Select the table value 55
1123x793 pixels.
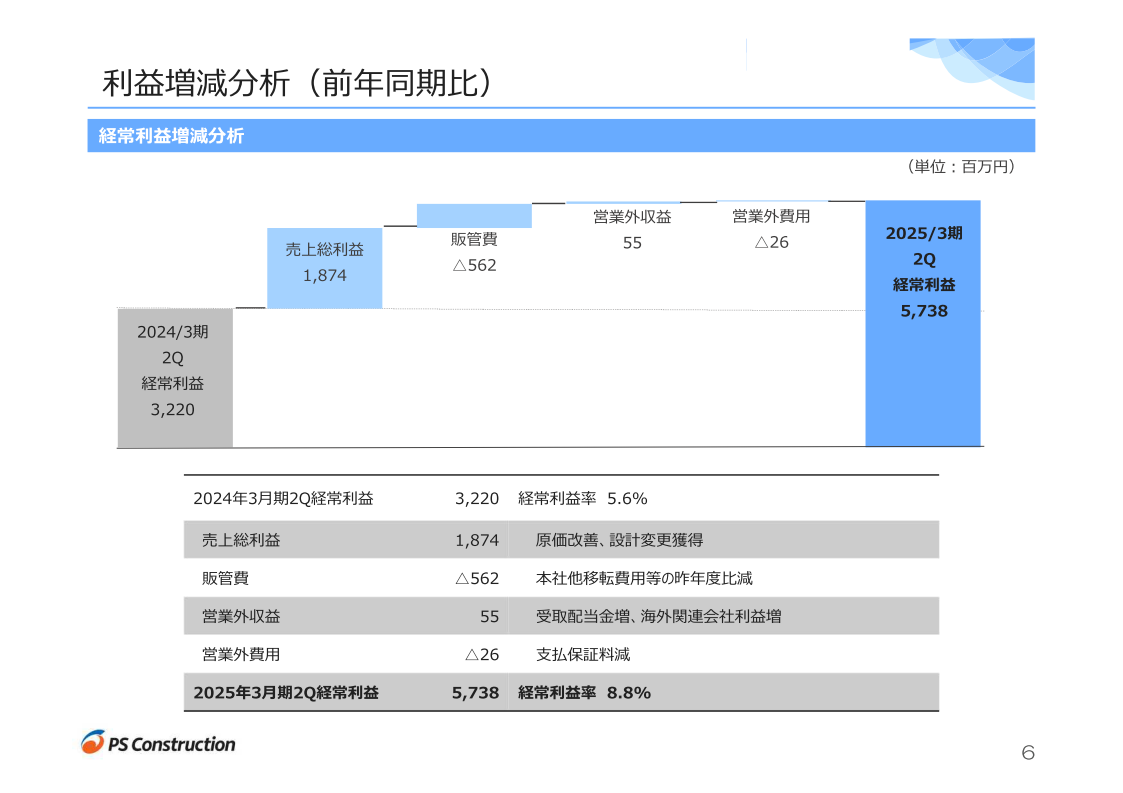pos(489,616)
